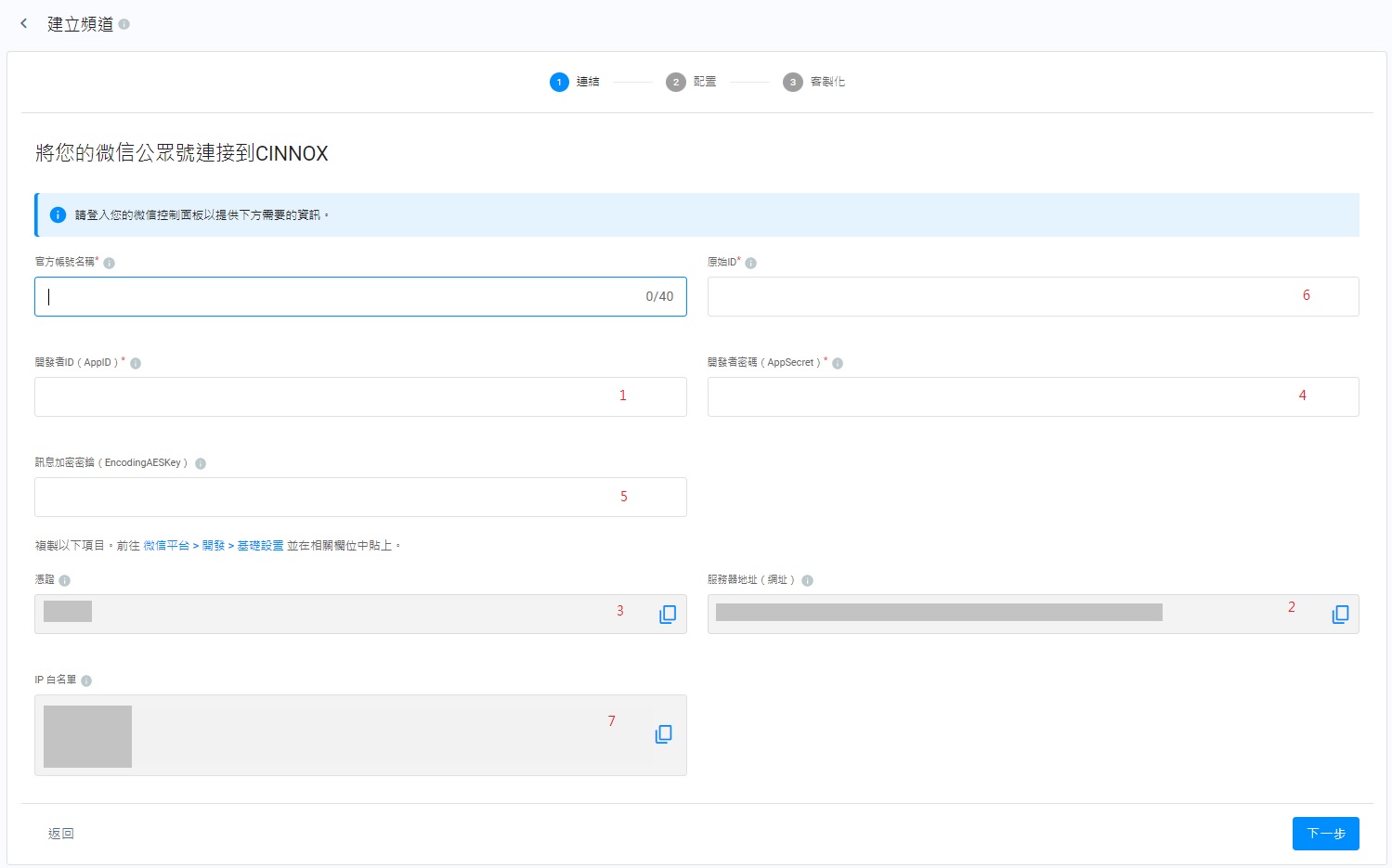Open the 微信平台 link

(166, 546)
